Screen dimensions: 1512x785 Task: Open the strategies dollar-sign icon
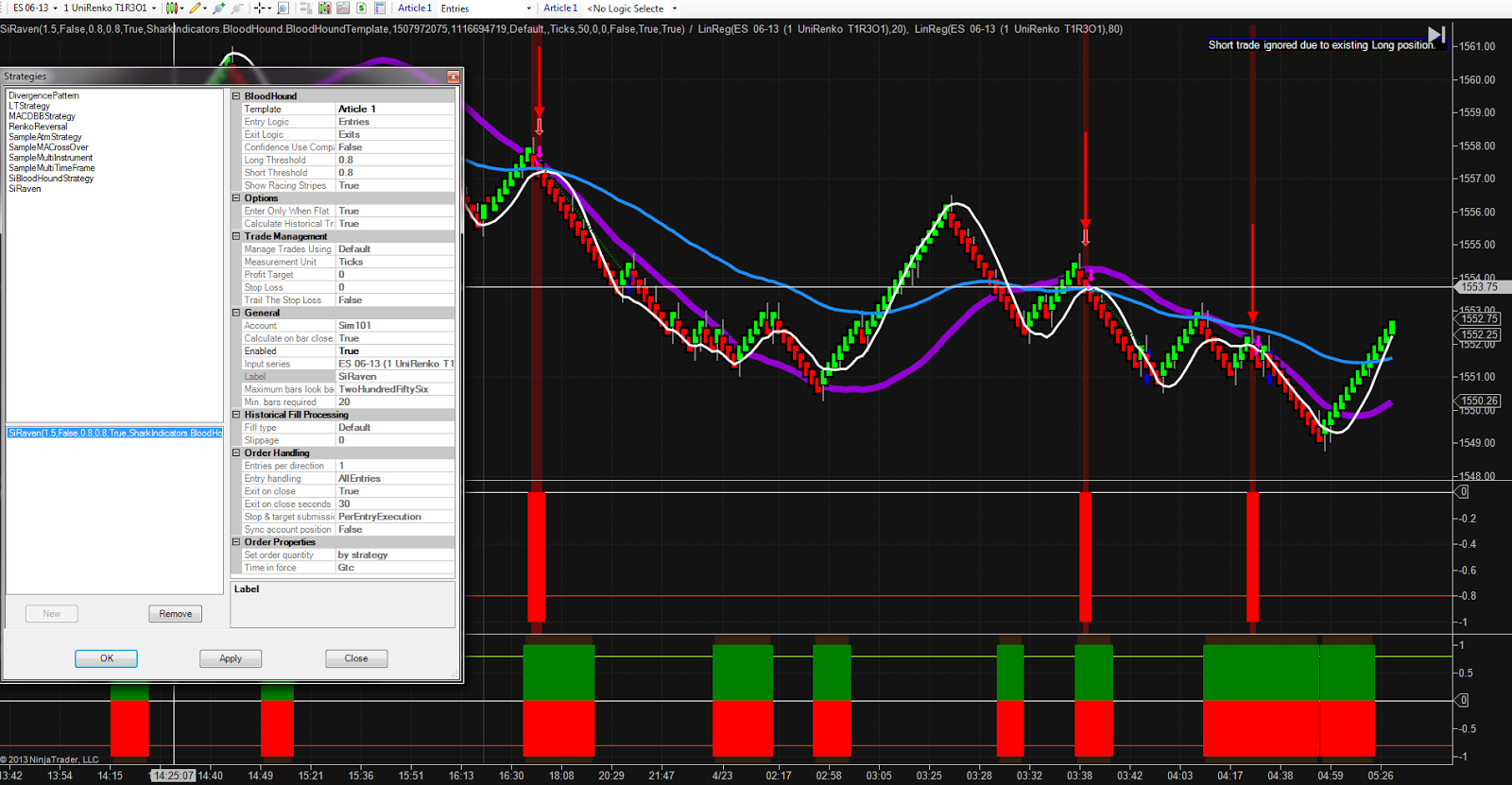(361, 8)
